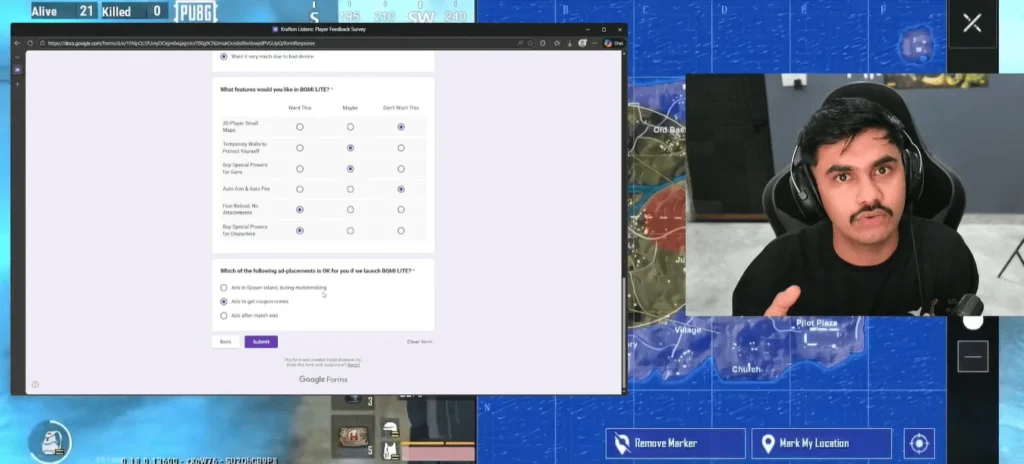
Task: Pick the "Ads after match end" option
Action: click(224, 315)
